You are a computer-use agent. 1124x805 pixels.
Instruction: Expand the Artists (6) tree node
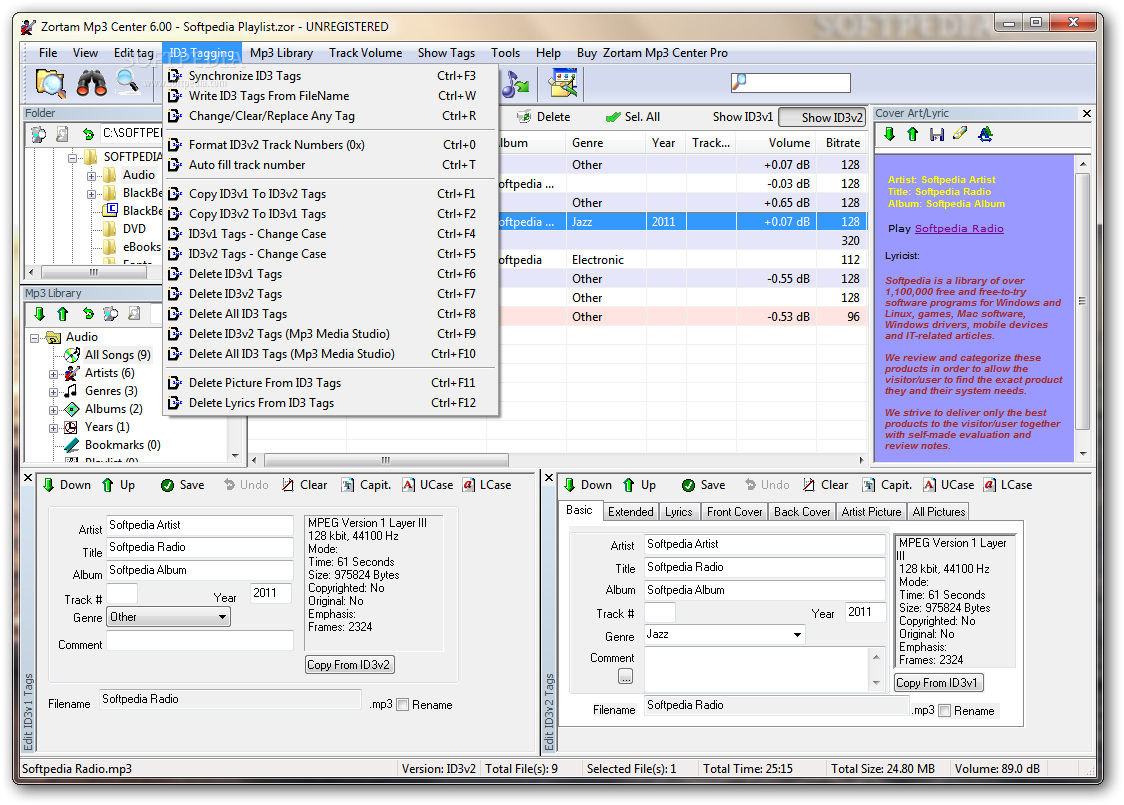[x=53, y=374]
